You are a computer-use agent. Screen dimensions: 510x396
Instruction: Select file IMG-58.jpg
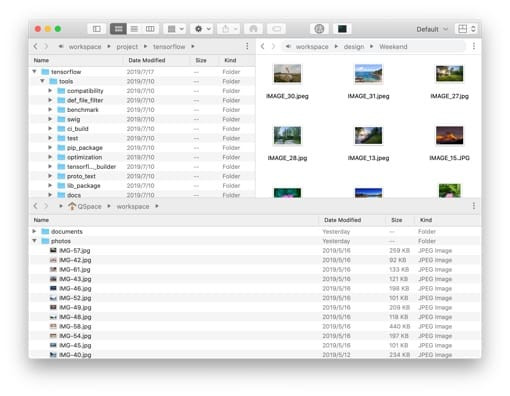coord(255,326)
